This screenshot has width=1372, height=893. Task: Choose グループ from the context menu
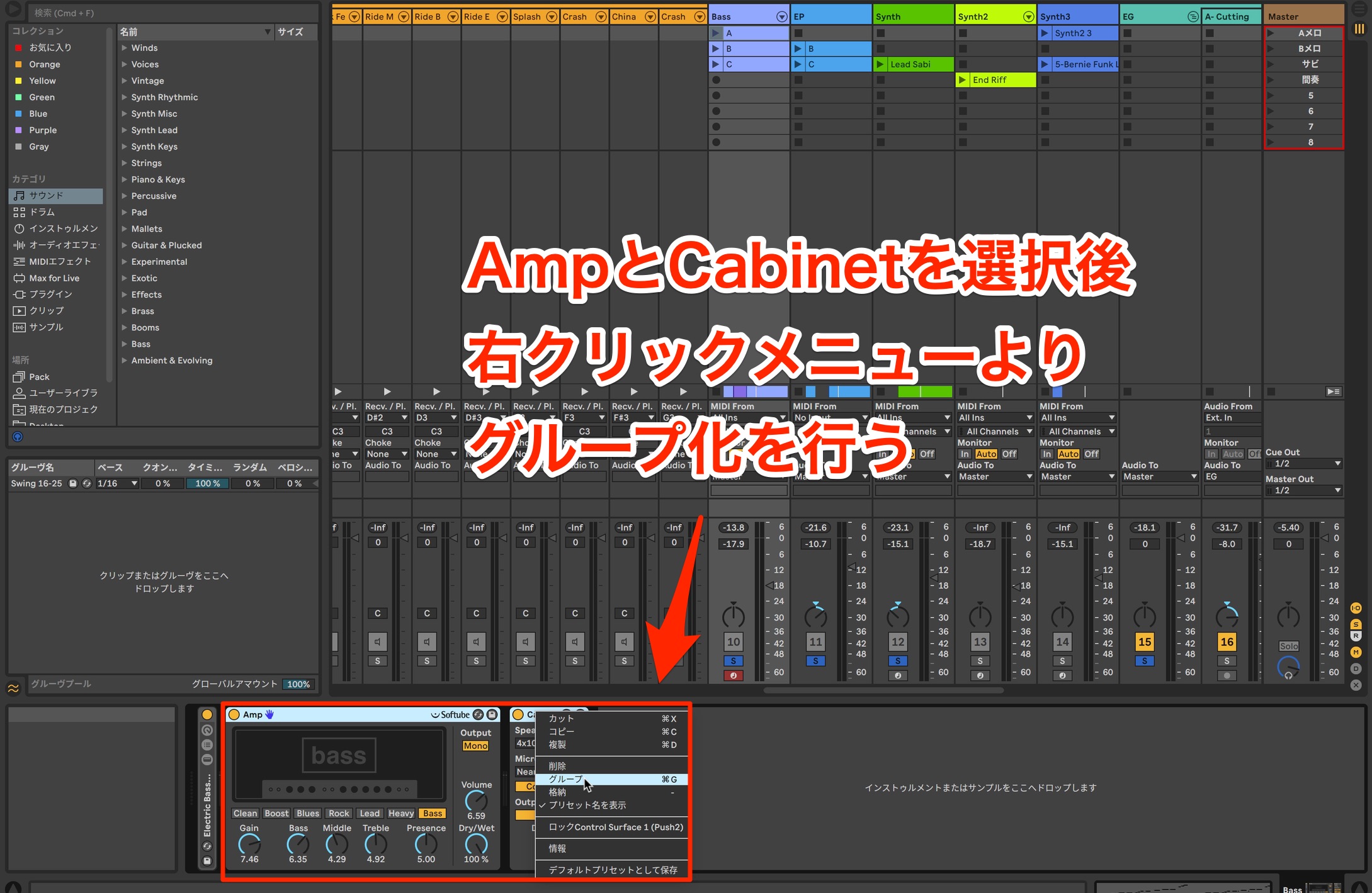click(x=611, y=780)
